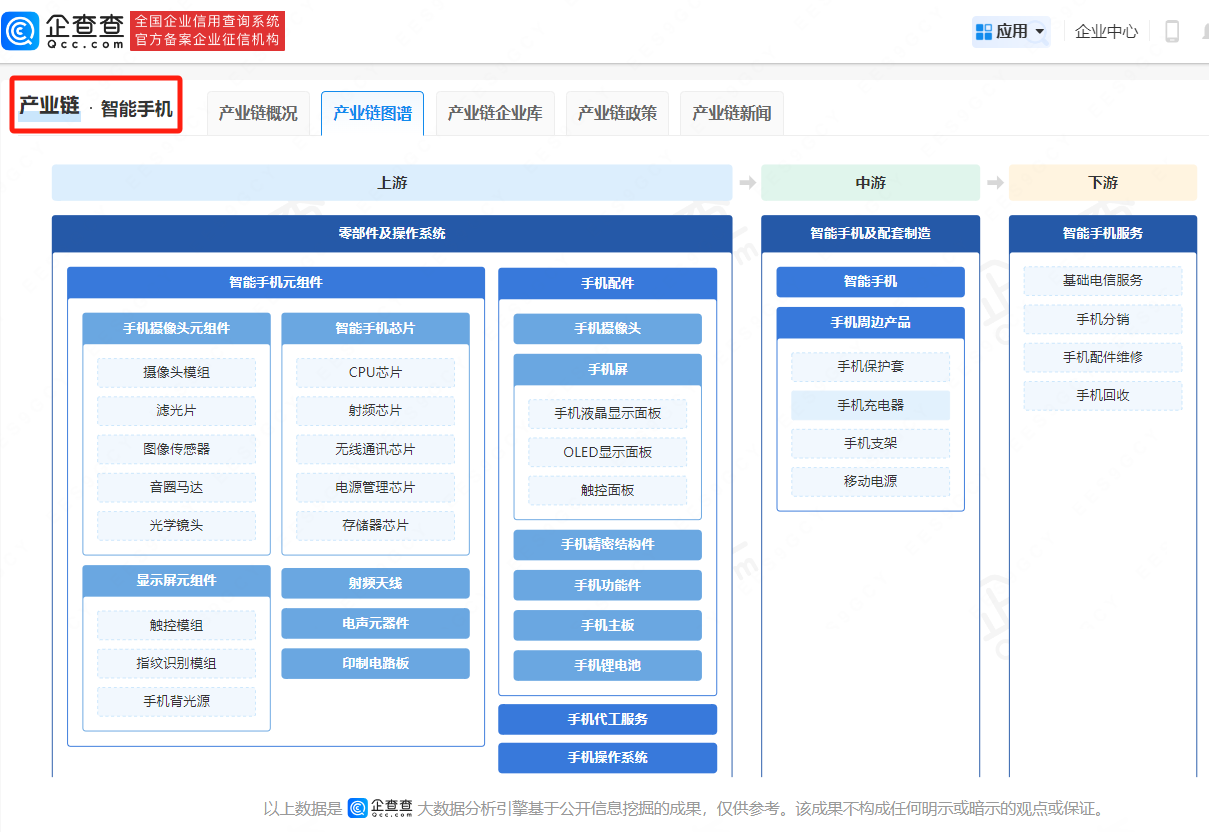Go to the 产业链新闻 tab

tap(732, 114)
